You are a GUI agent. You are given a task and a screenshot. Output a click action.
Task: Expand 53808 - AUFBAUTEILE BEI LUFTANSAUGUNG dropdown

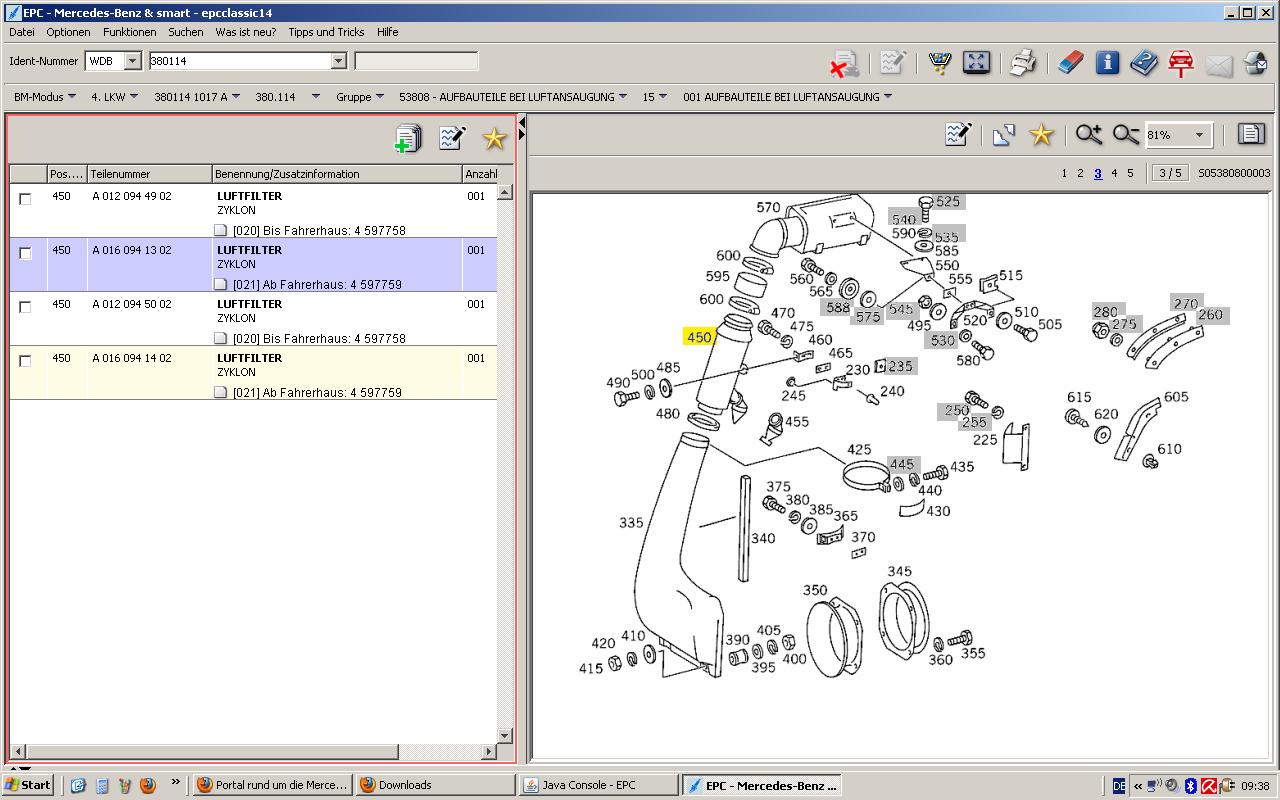[623, 97]
